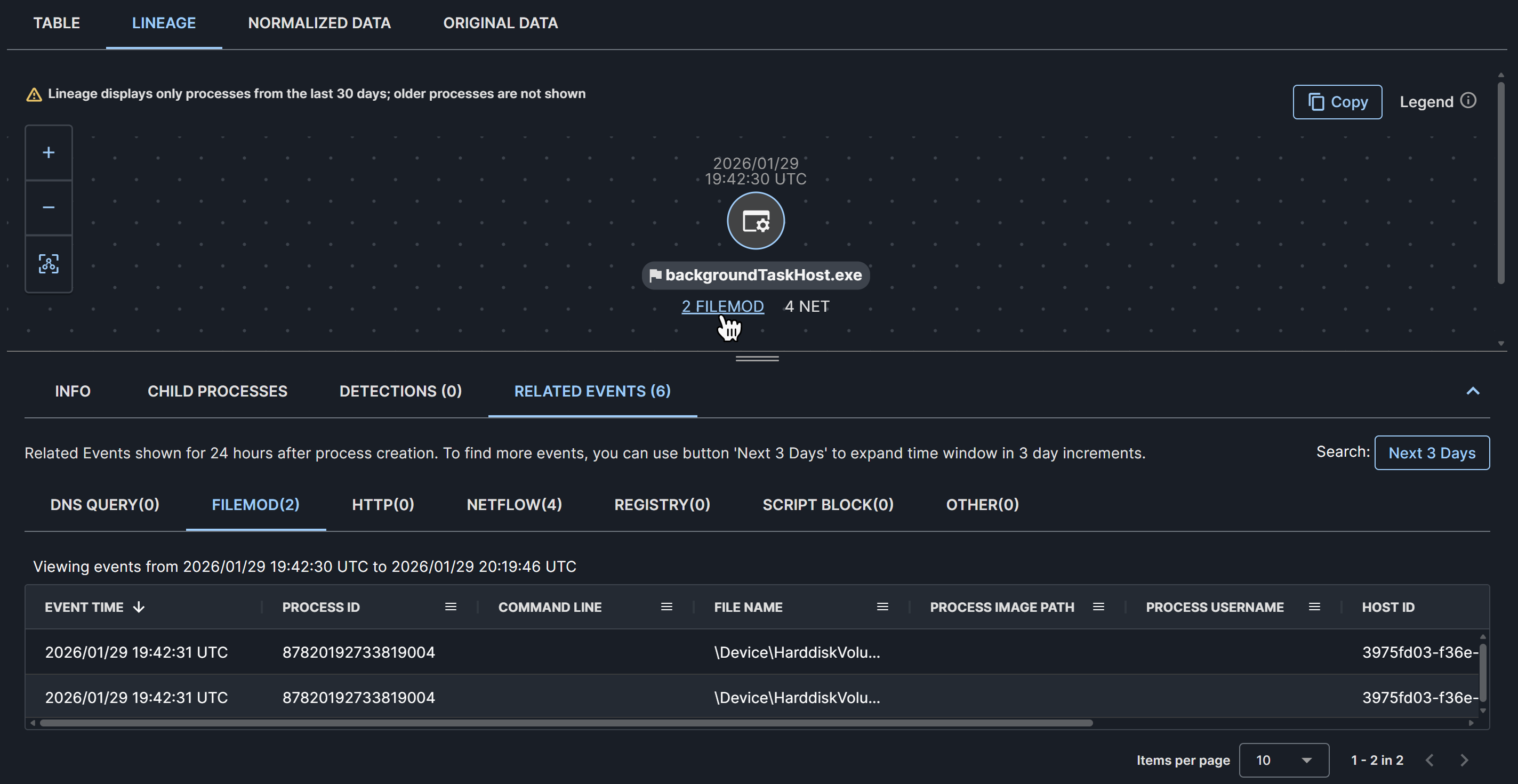This screenshot has width=1518, height=784.
Task: Collapse the details panel with chevron
Action: 1473,391
